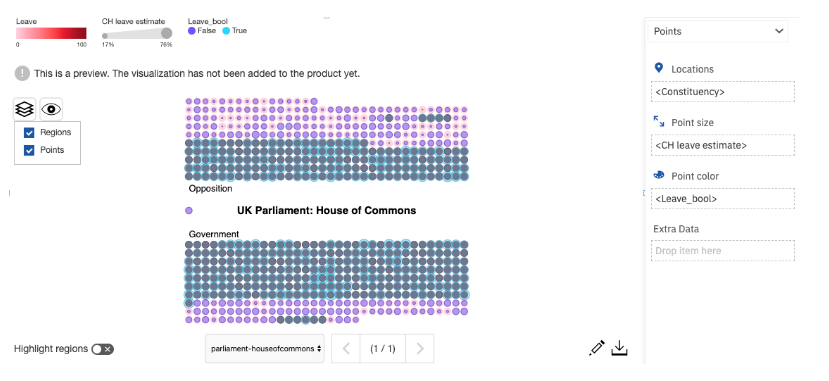
Task: Select the Leave_bool point color field
Action: [x=723, y=199]
